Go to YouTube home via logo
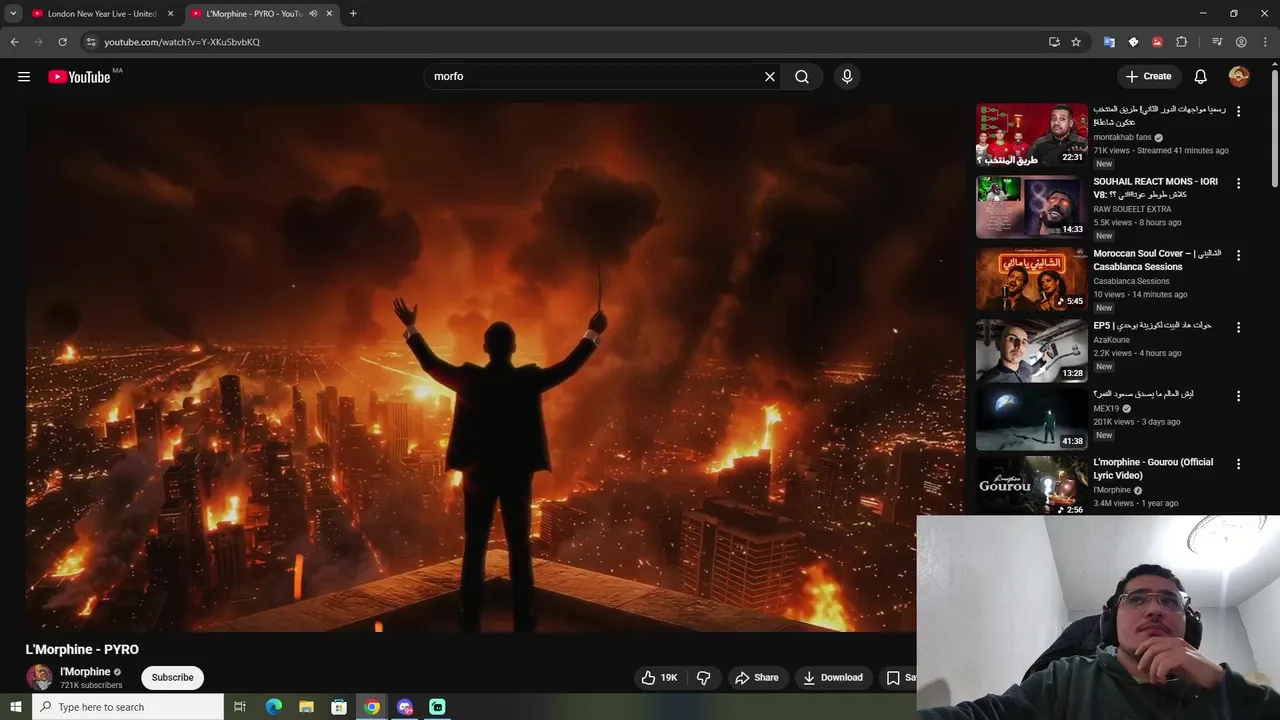 (79, 77)
